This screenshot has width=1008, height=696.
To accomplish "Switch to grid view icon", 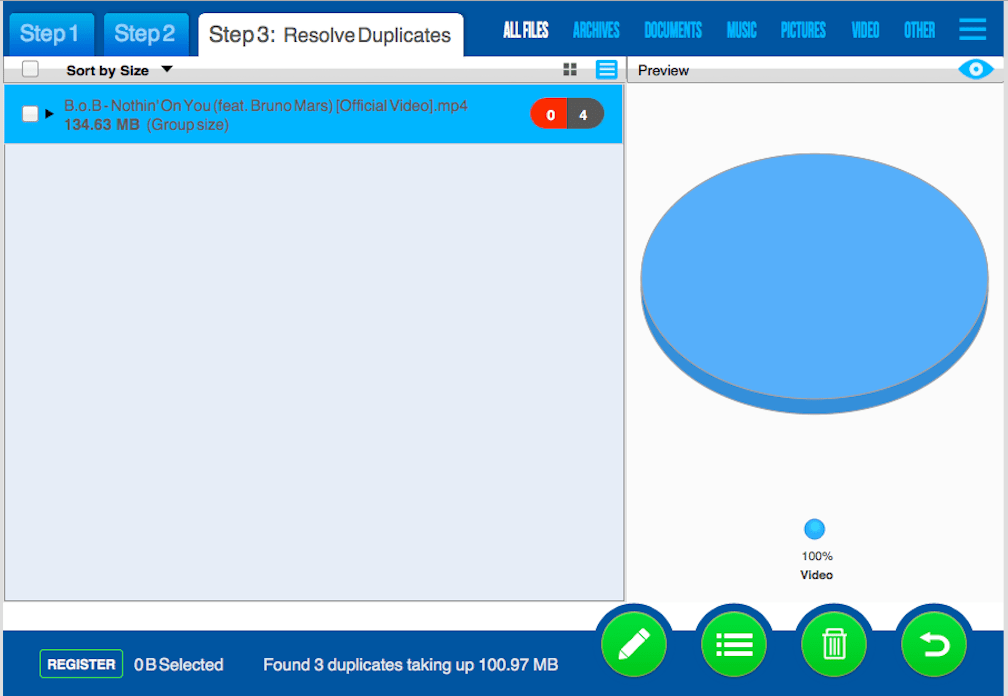I will click(x=570, y=69).
